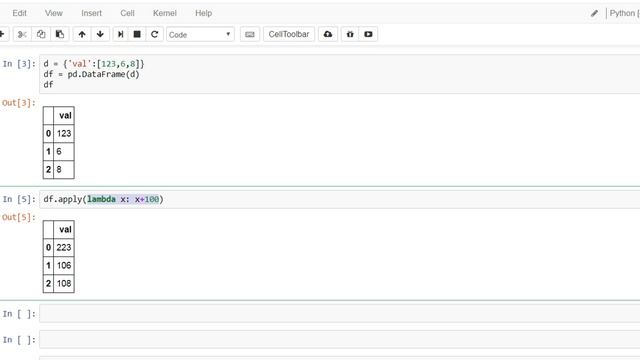Select the In [3] prompt label
The image size is (640, 360).
click(19, 64)
